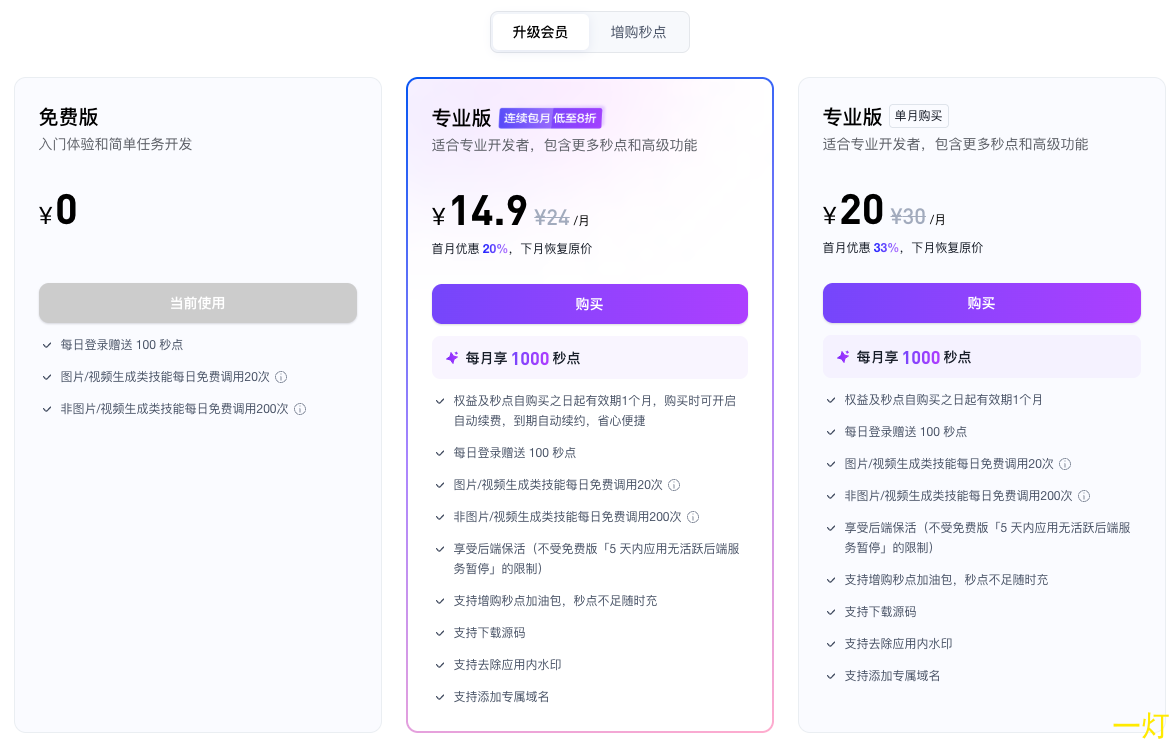Image resolution: width=1170 pixels, height=740 pixels.
Task: Click 购买 for the 14.9 yuan plan
Action: 589,304
